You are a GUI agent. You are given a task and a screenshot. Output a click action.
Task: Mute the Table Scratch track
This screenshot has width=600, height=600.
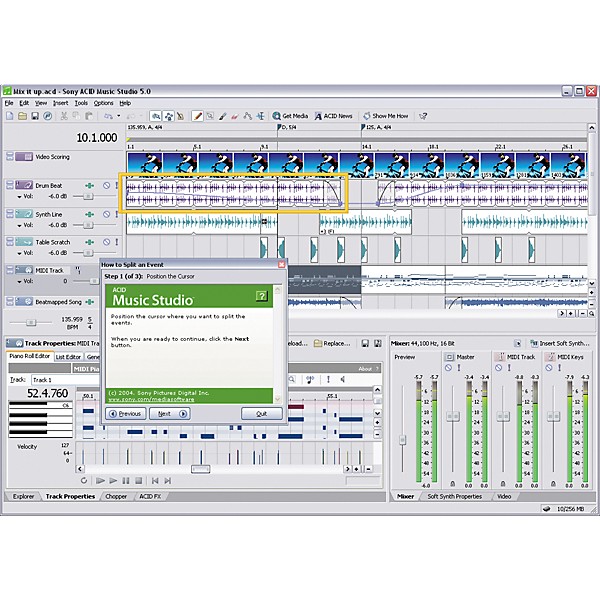click(x=106, y=242)
